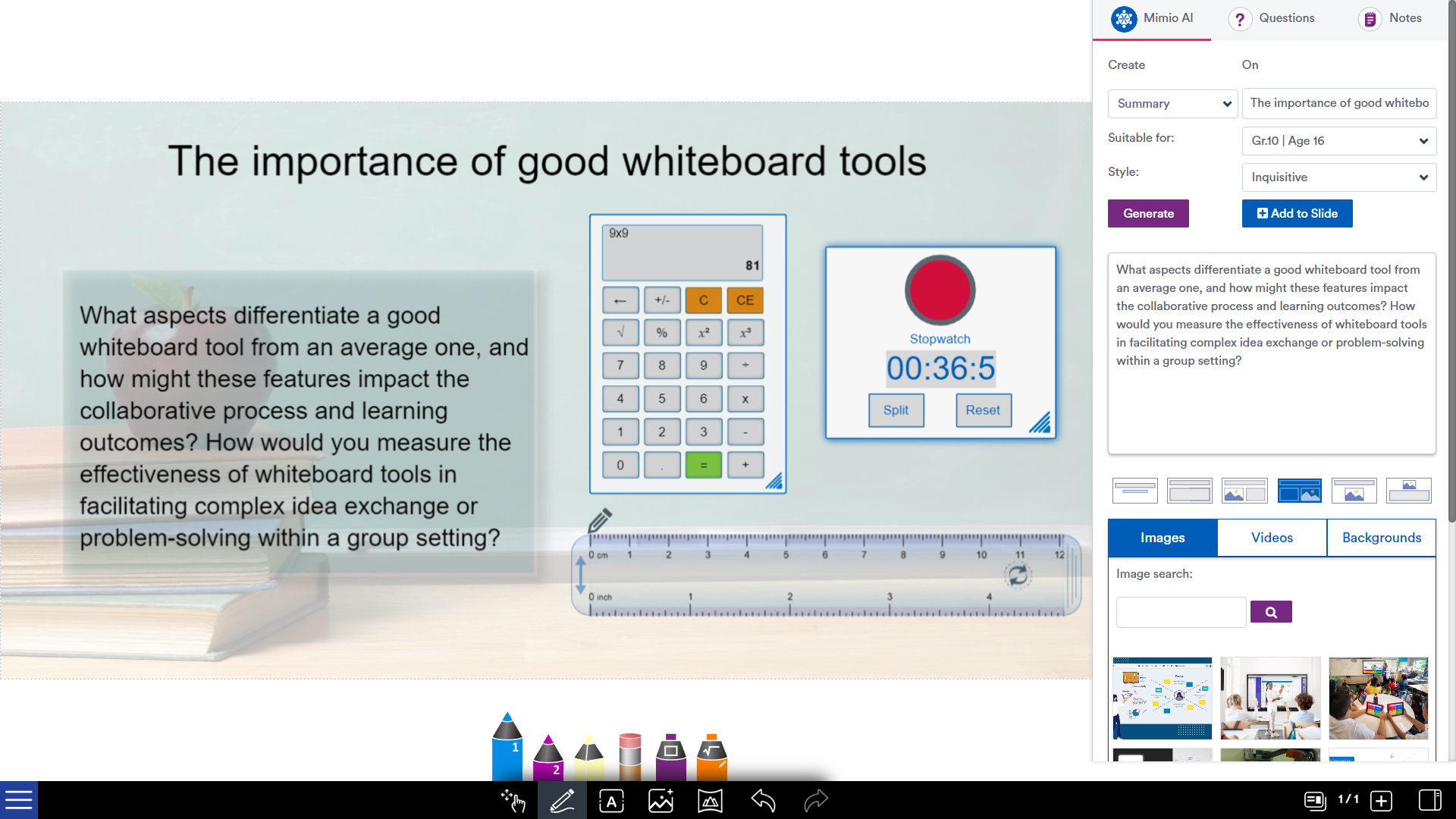
Task: Select the pen drawing tool in bottom toolbar
Action: tap(562, 801)
